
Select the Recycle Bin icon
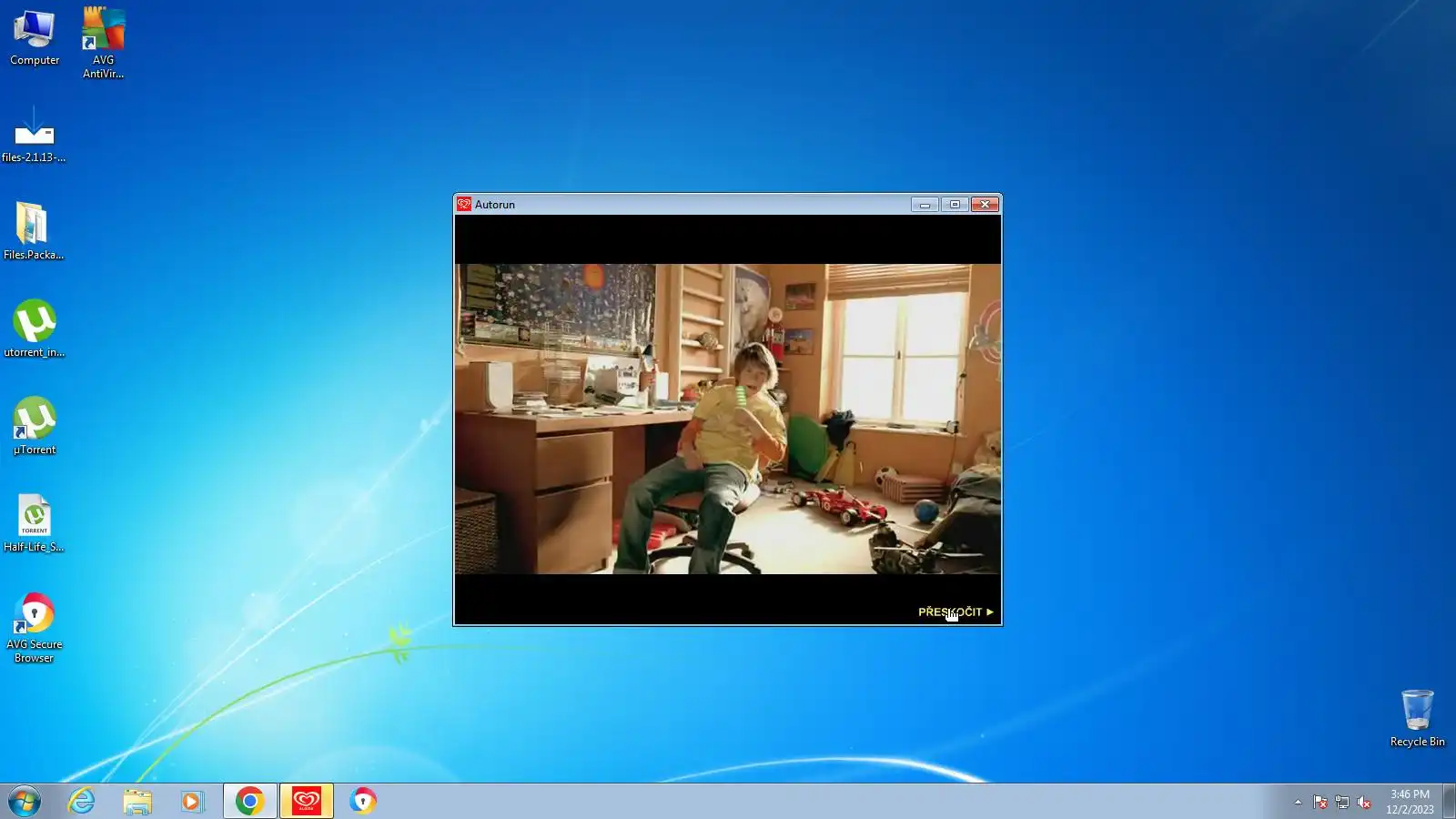1417,718
